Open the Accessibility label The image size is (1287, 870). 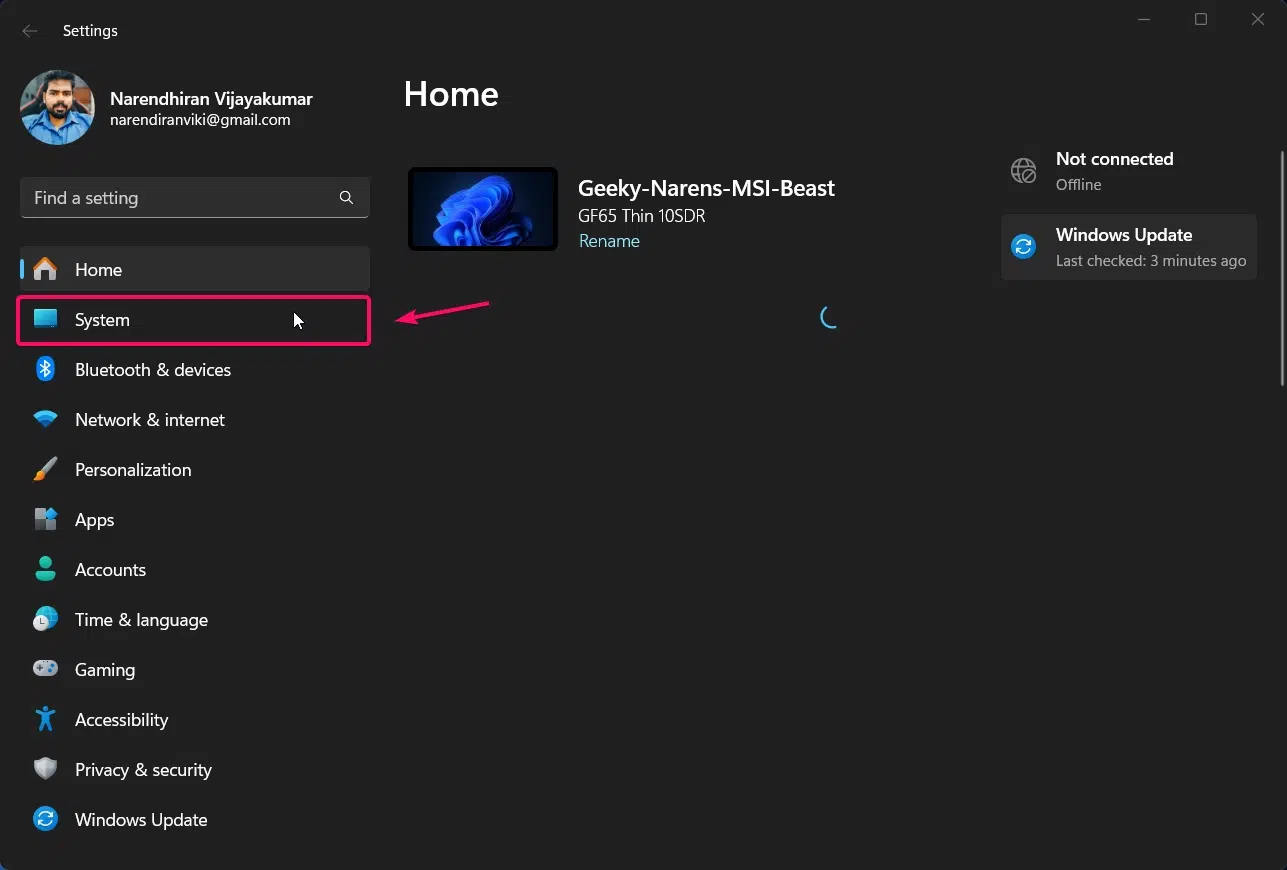[121, 720]
